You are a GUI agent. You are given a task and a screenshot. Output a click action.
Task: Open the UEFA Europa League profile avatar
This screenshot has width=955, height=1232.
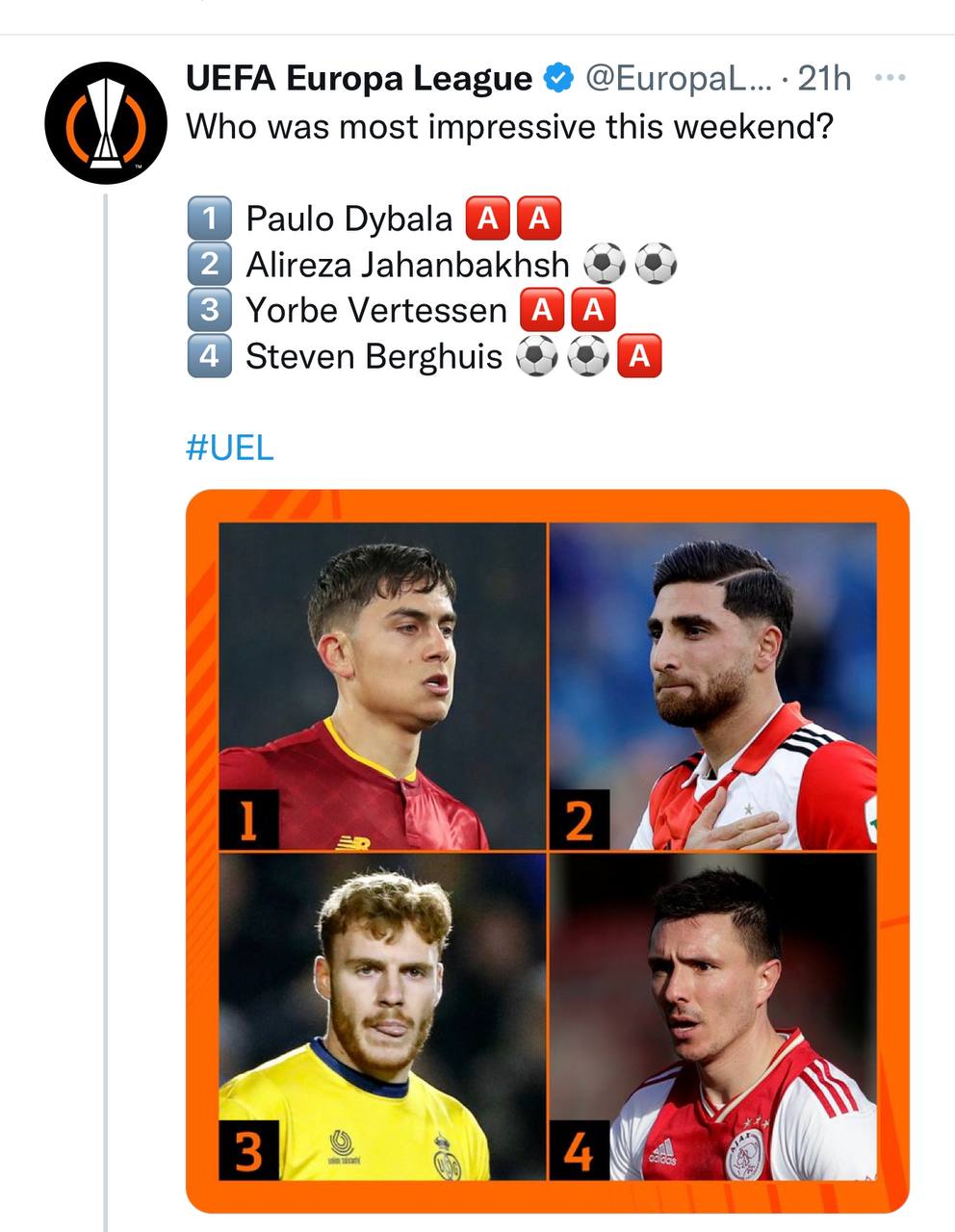point(106,122)
